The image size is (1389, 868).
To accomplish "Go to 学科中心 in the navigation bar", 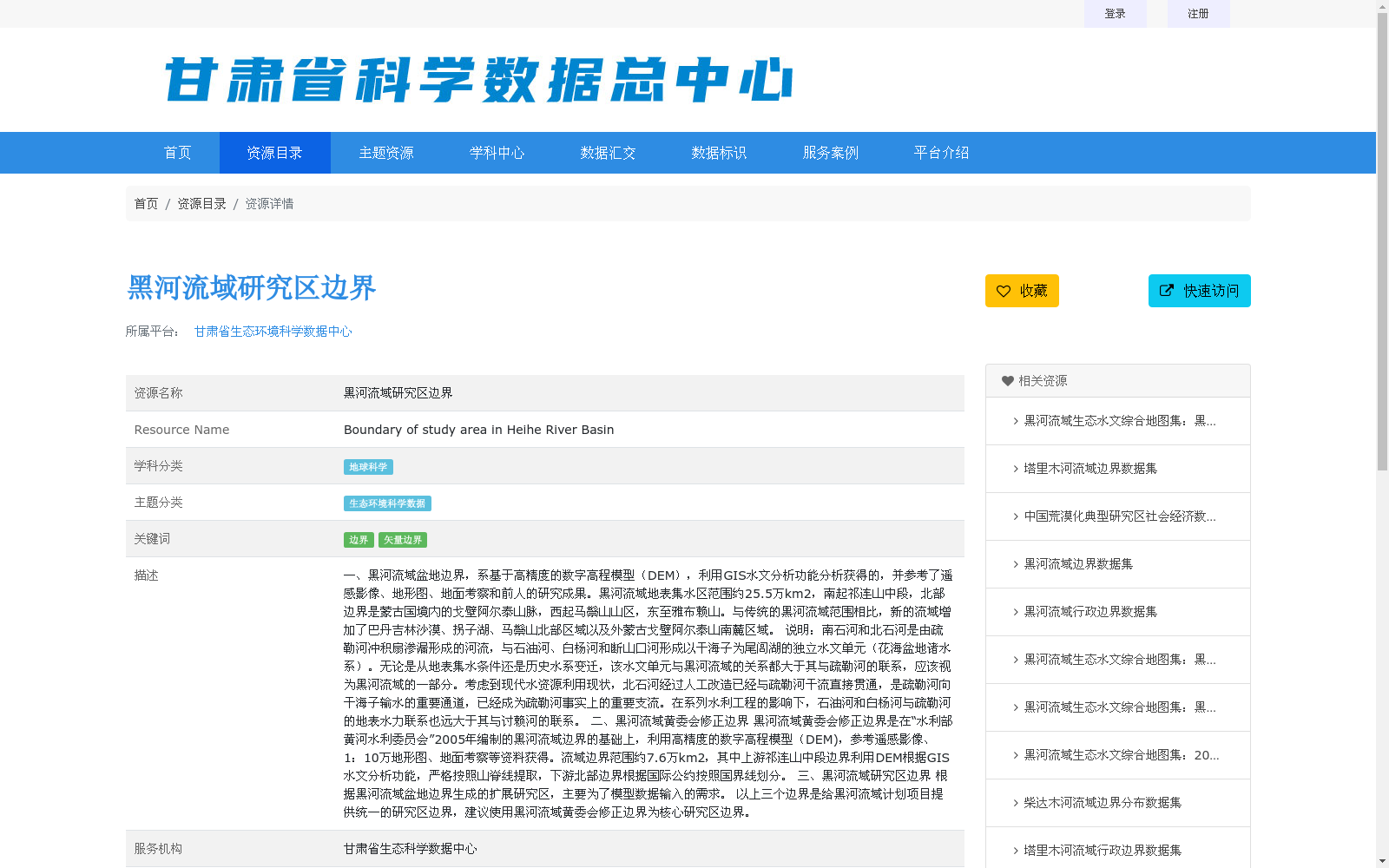I will (x=497, y=153).
